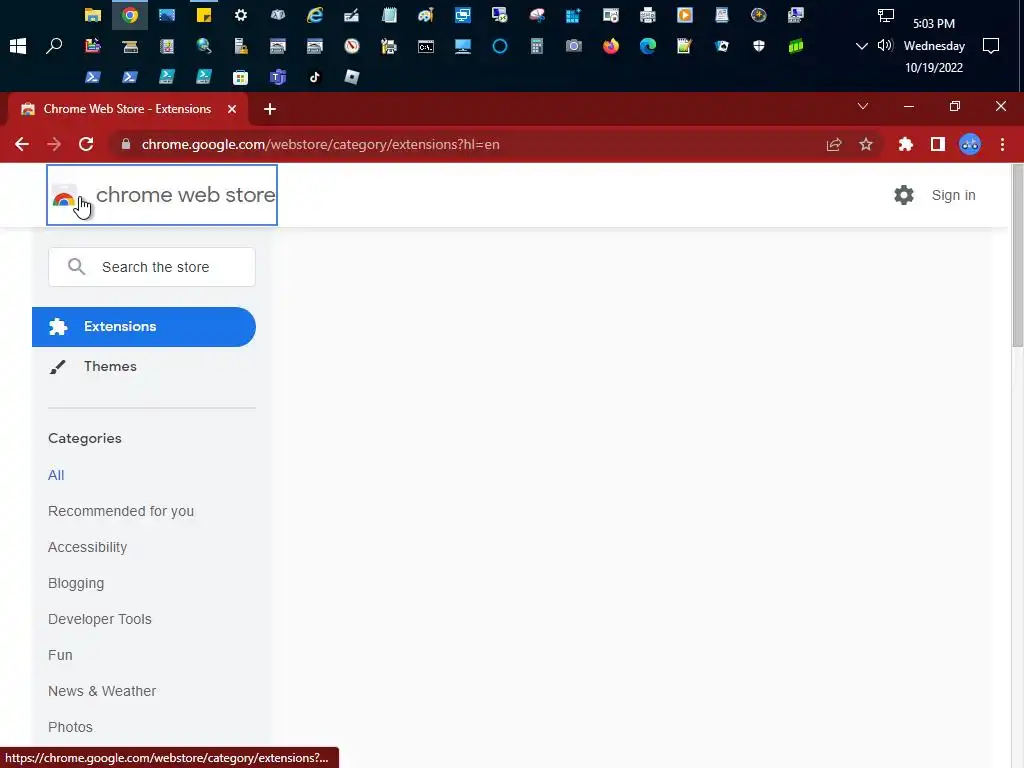This screenshot has width=1024, height=768.
Task: Open Web Store settings gear
Action: [904, 195]
